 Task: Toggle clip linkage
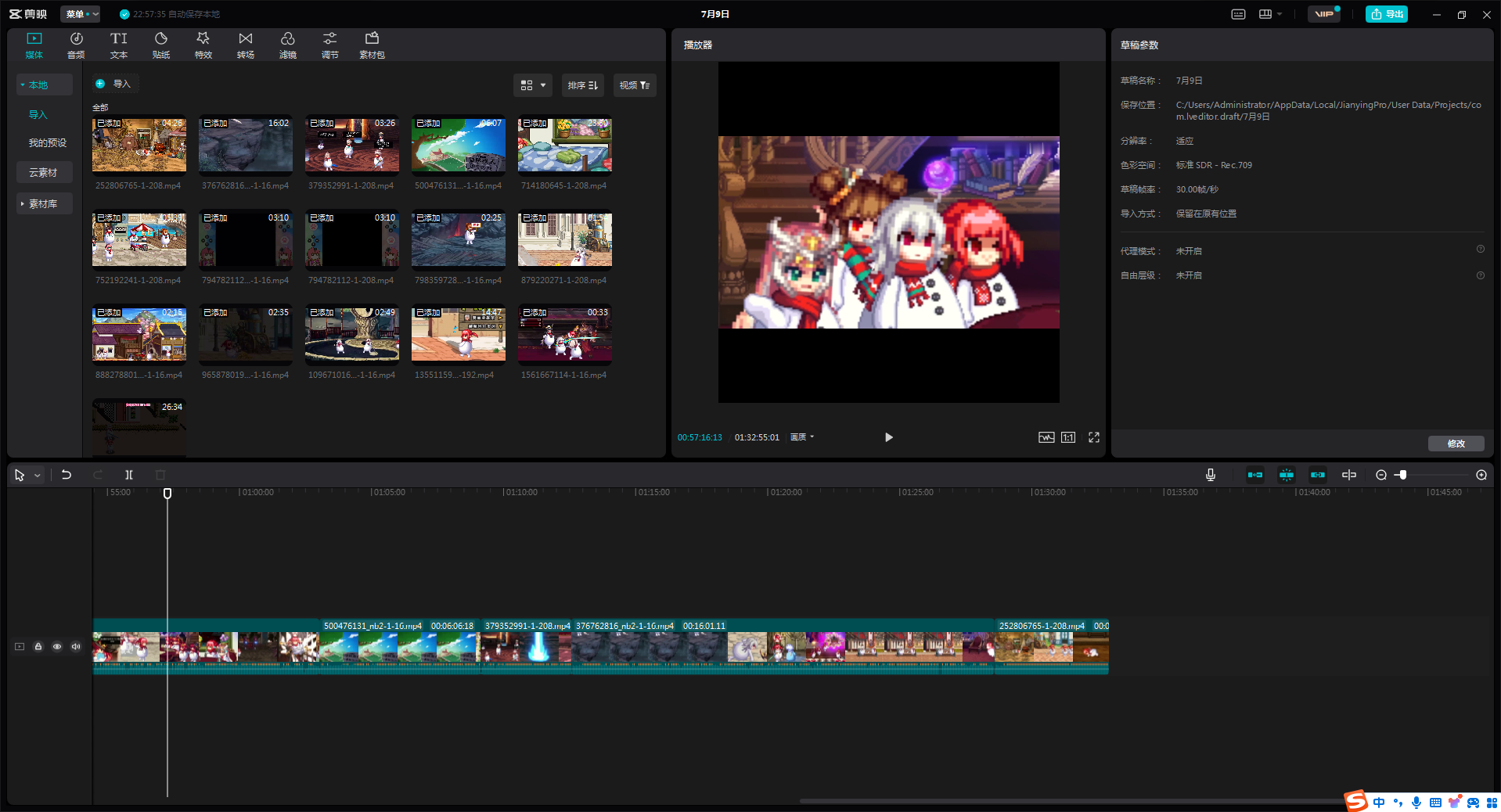(1318, 475)
